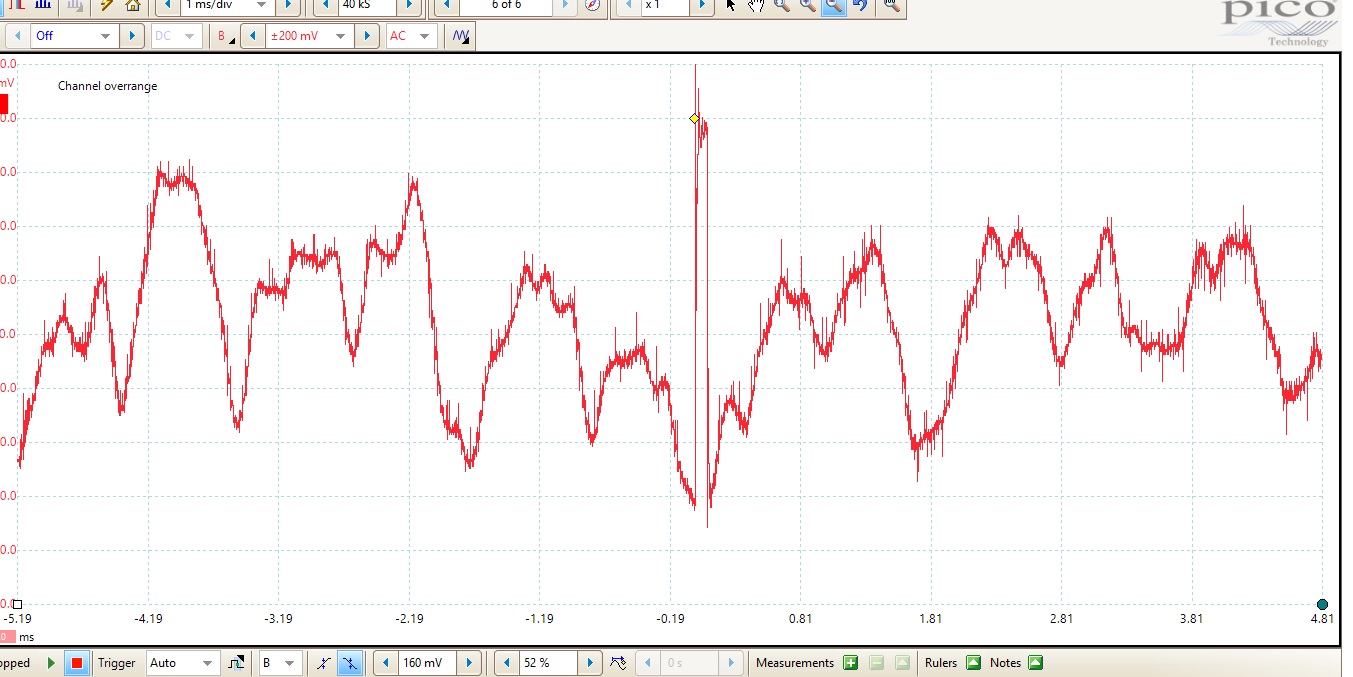Decrease 160 mV trigger threshold
This screenshot has width=1353, height=677.
pyautogui.click(x=385, y=663)
